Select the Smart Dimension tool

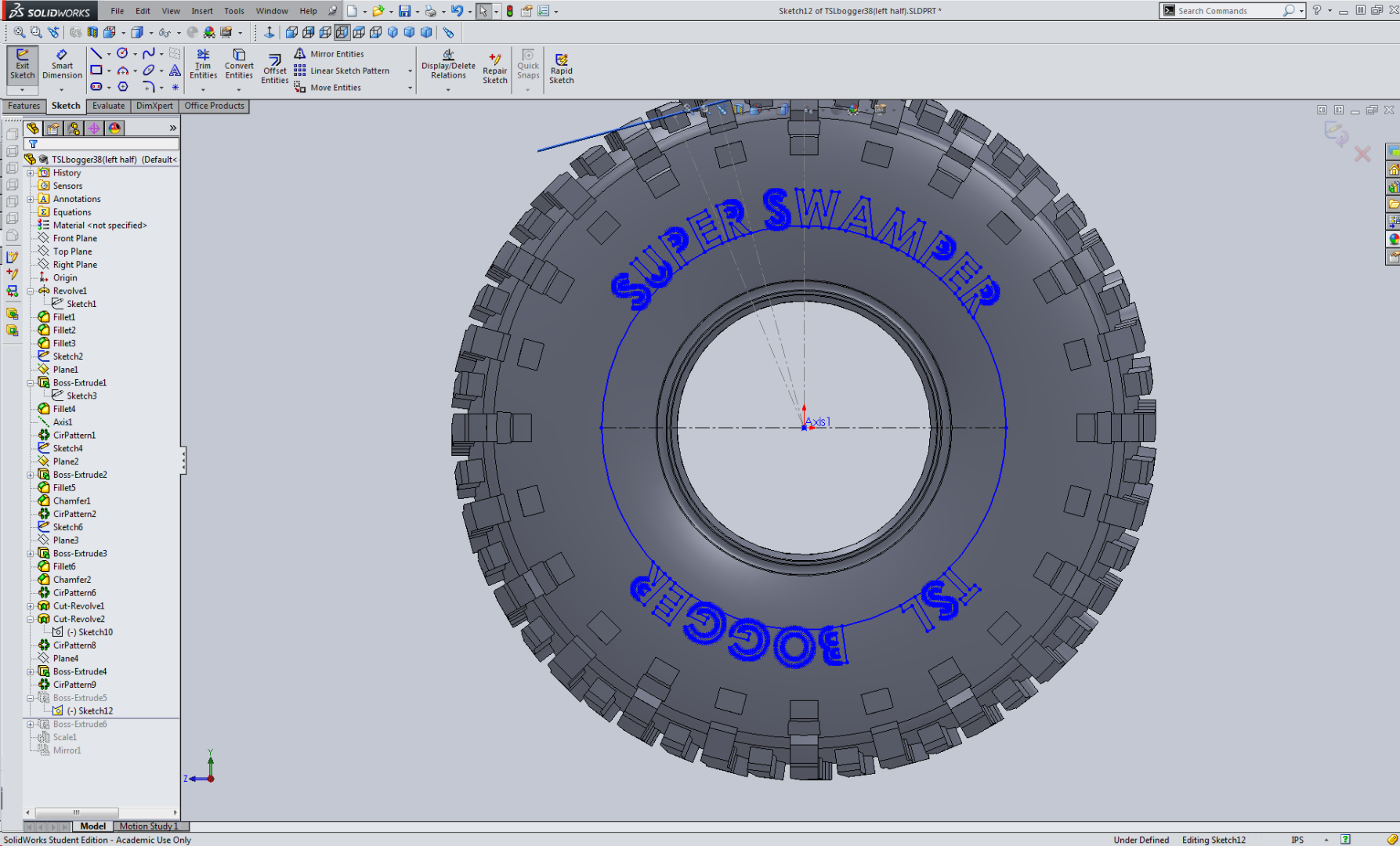pos(62,67)
